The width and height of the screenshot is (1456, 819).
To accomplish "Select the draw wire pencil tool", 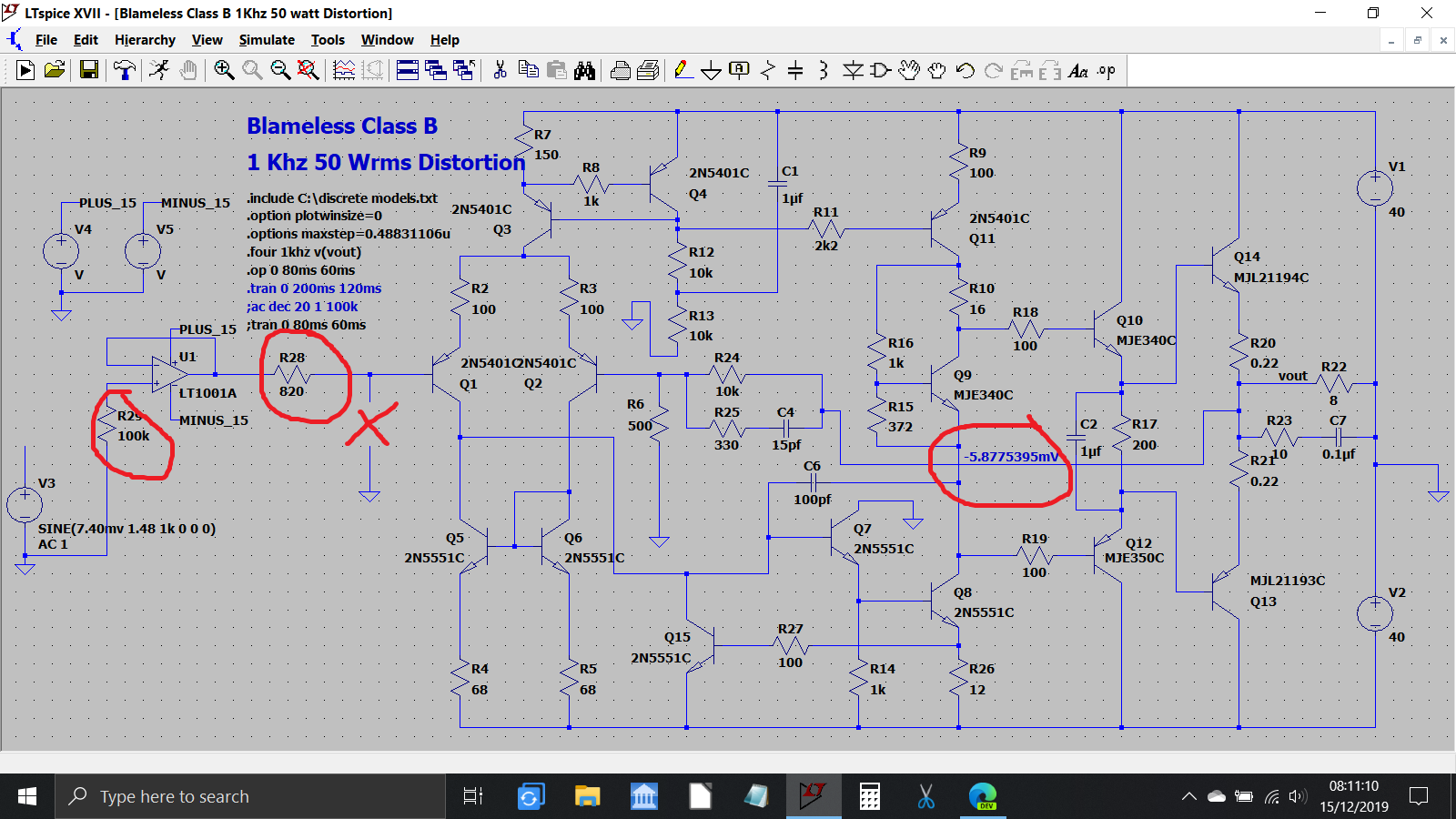I will point(683,70).
